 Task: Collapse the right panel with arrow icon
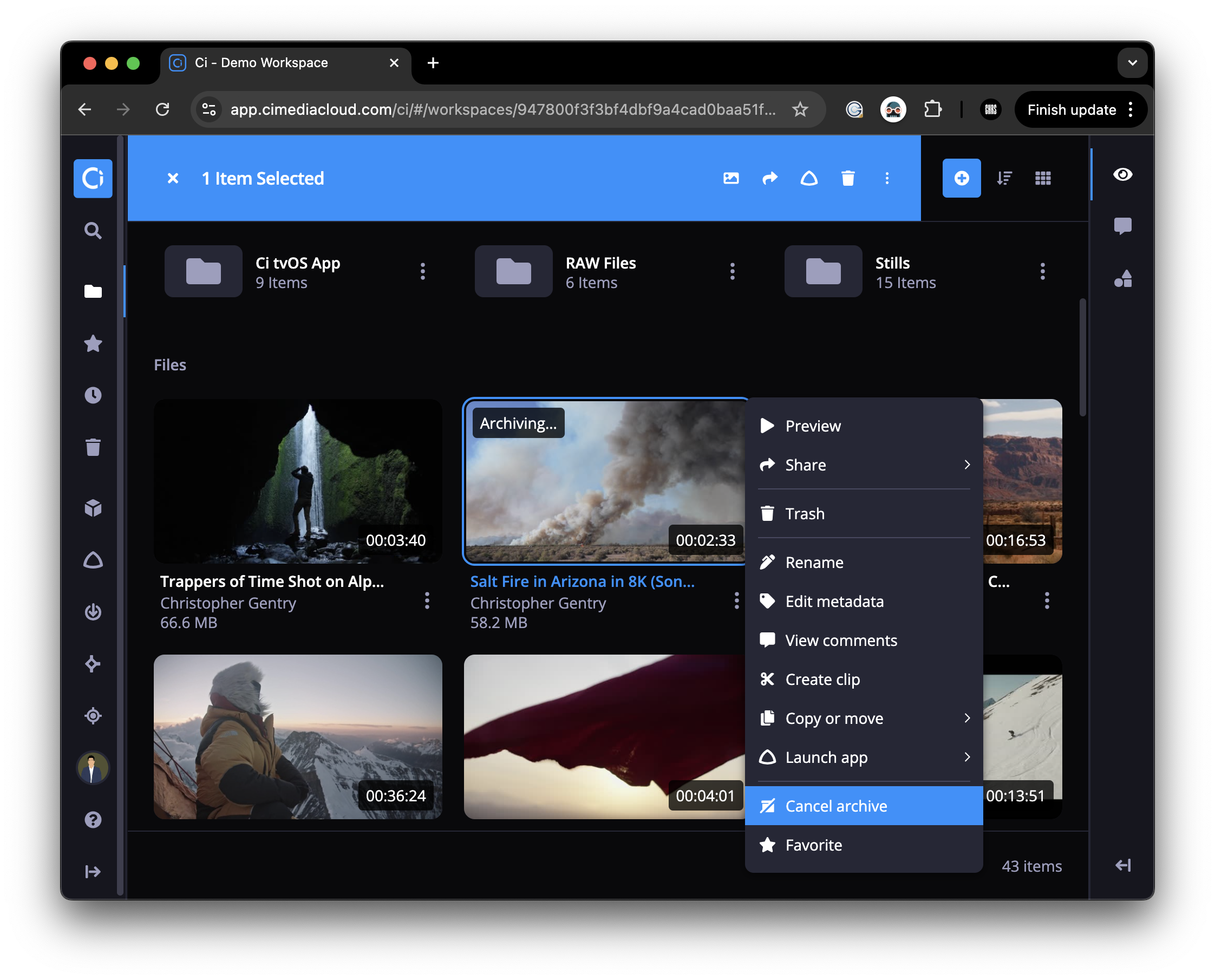click(1122, 865)
